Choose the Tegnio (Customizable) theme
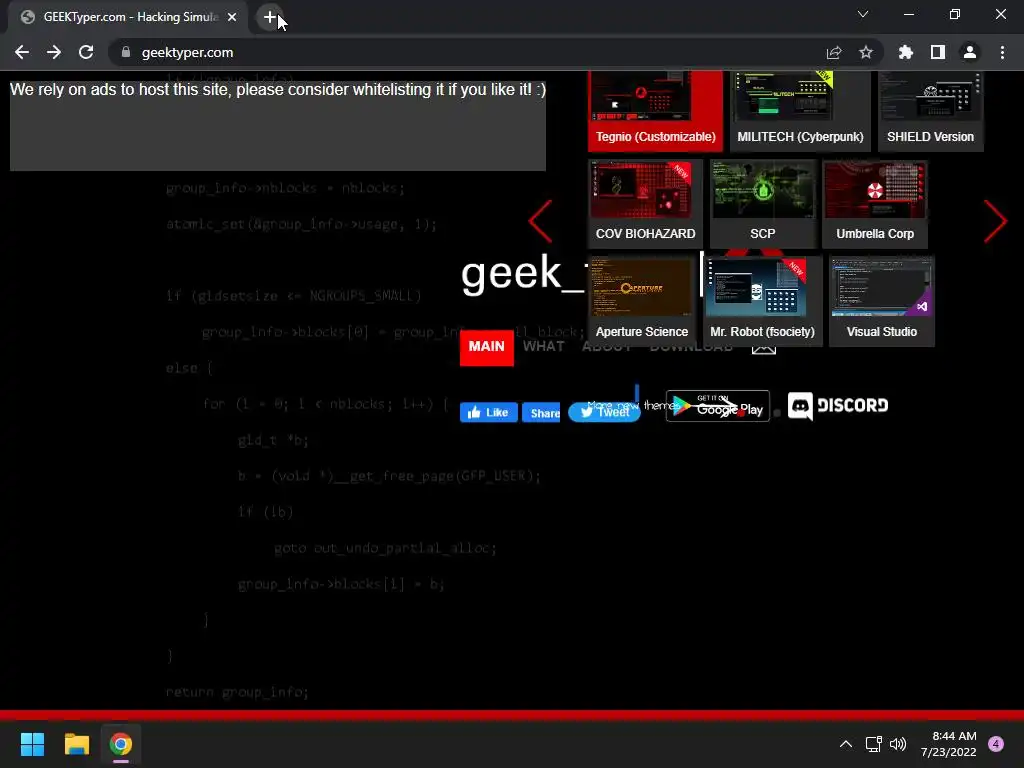Image resolution: width=1024 pixels, height=768 pixels. [x=655, y=110]
